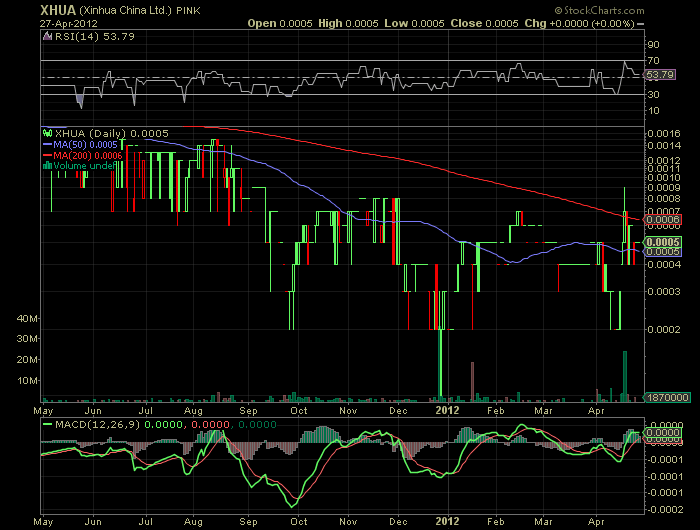Click the 2012 label under the MACD panel
This screenshot has height=530, width=700.
(x=447, y=521)
